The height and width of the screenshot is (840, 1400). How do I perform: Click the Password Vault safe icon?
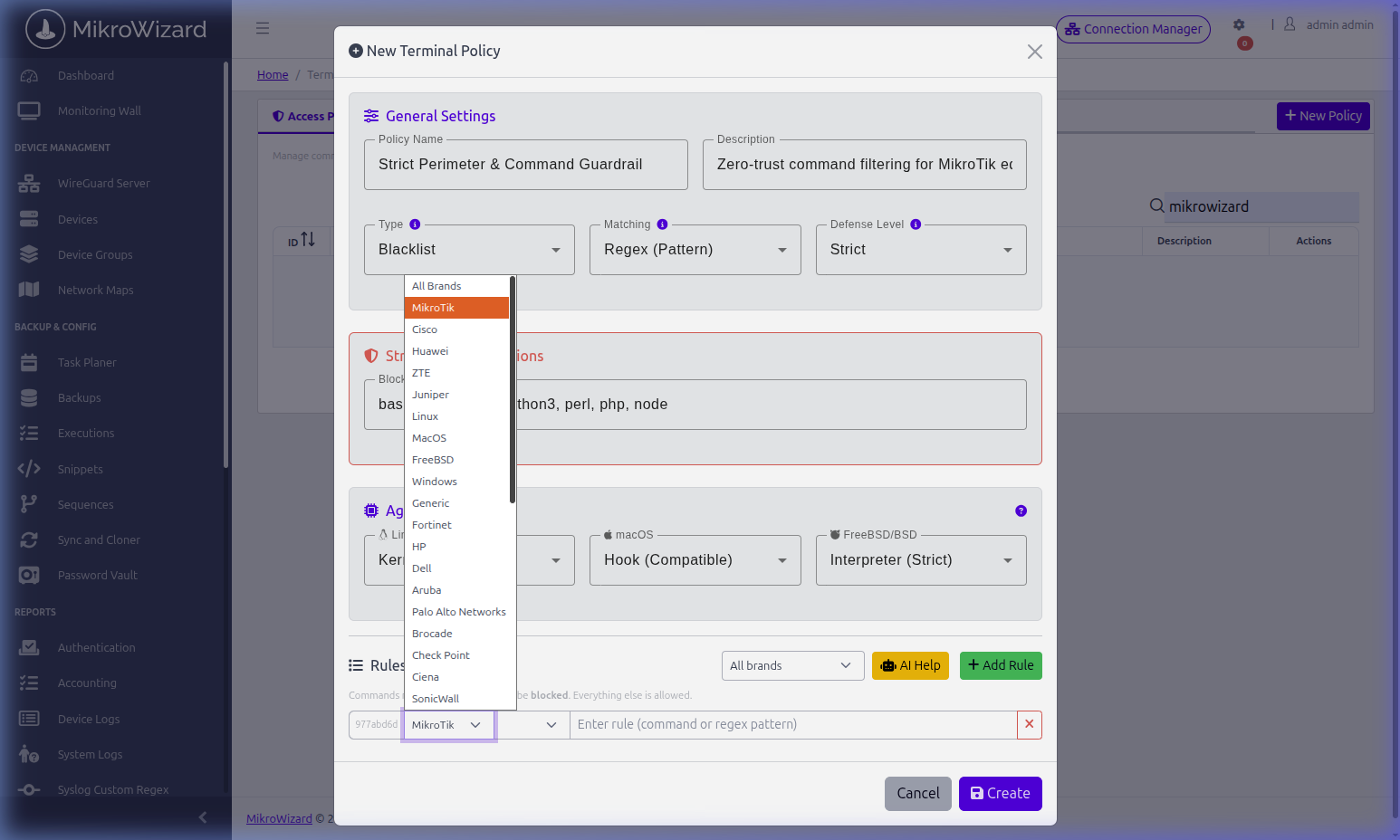29,575
